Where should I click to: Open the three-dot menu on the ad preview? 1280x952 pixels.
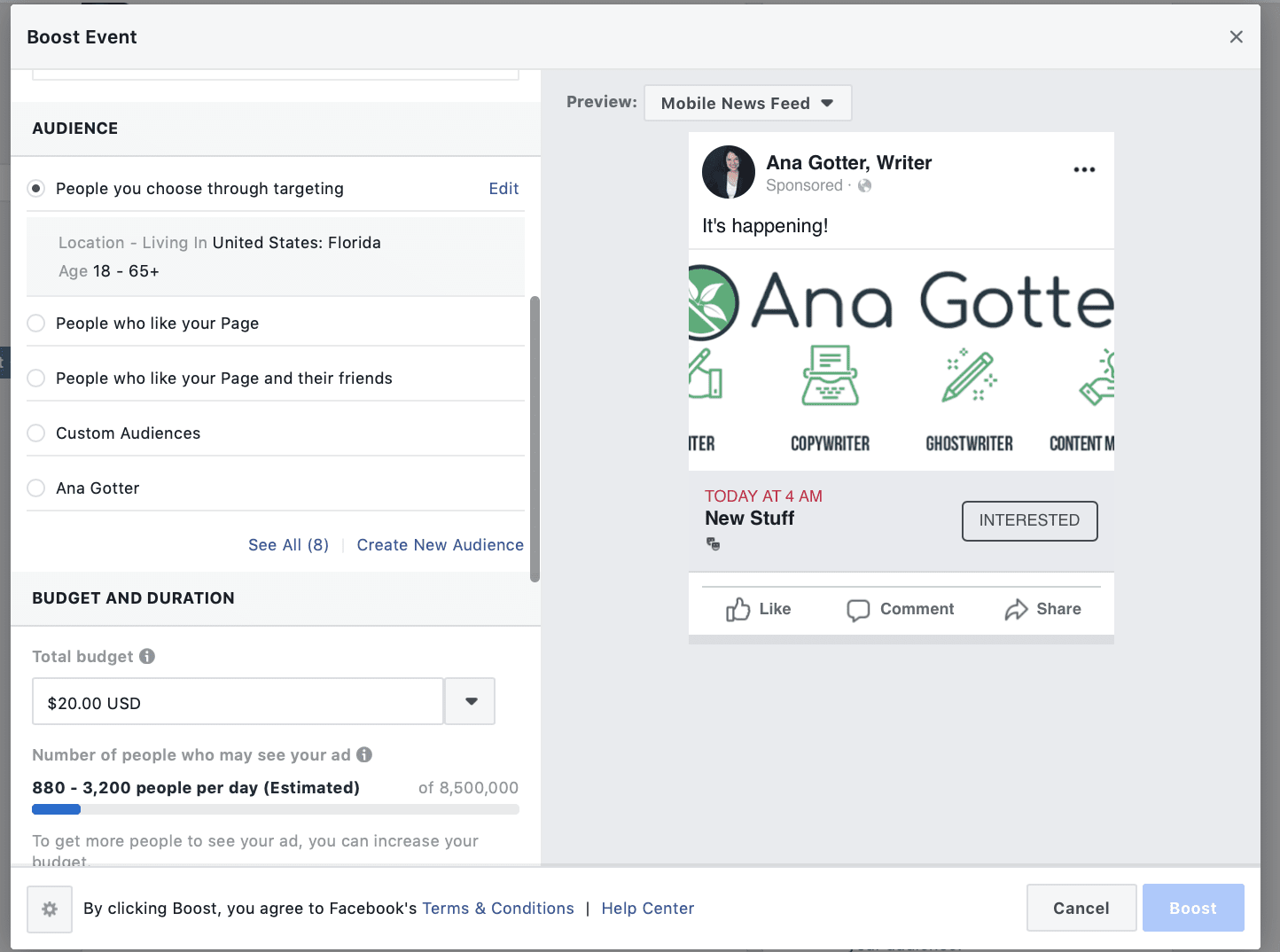1084,169
